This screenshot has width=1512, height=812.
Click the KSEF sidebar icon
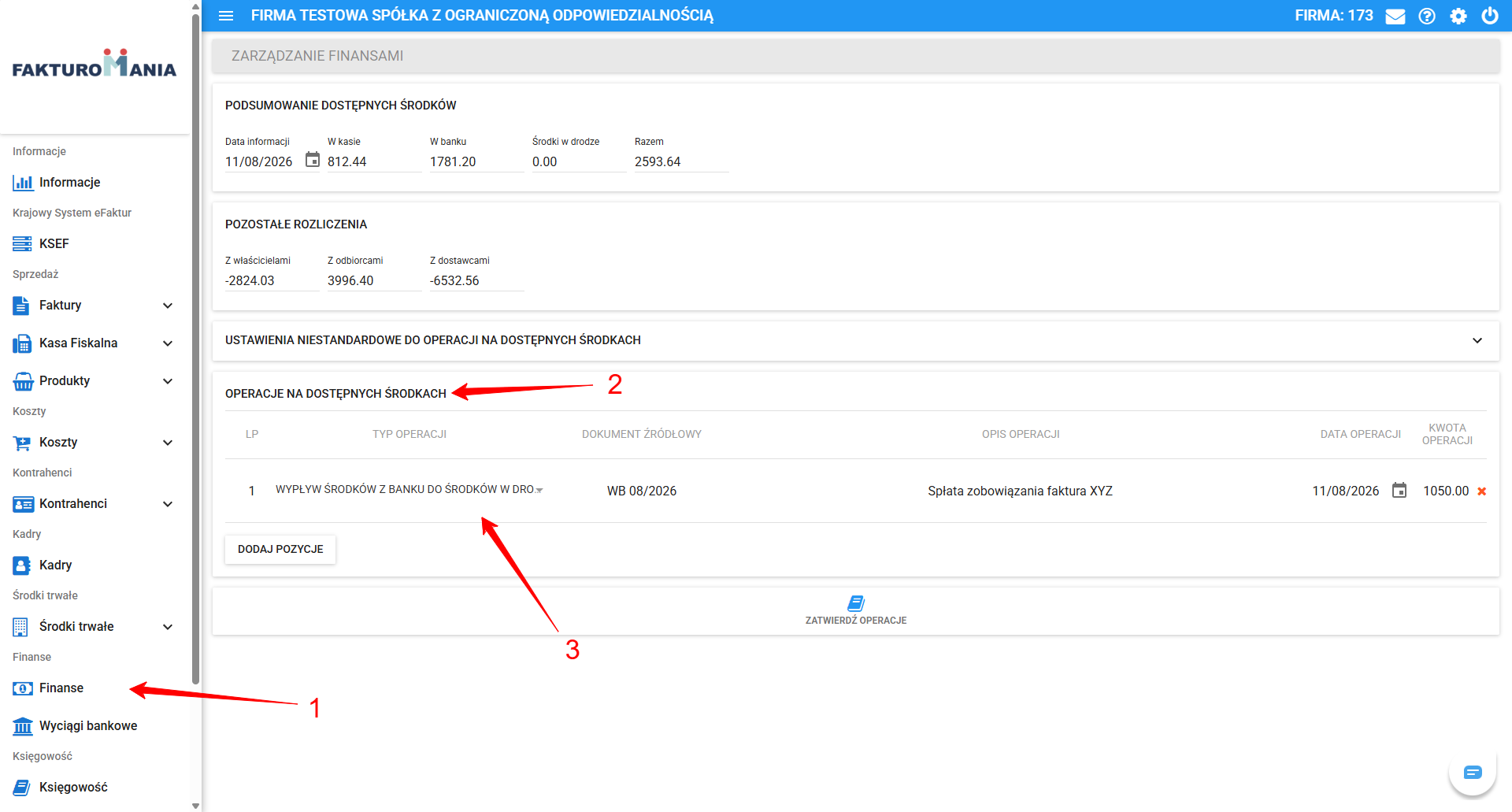[23, 244]
